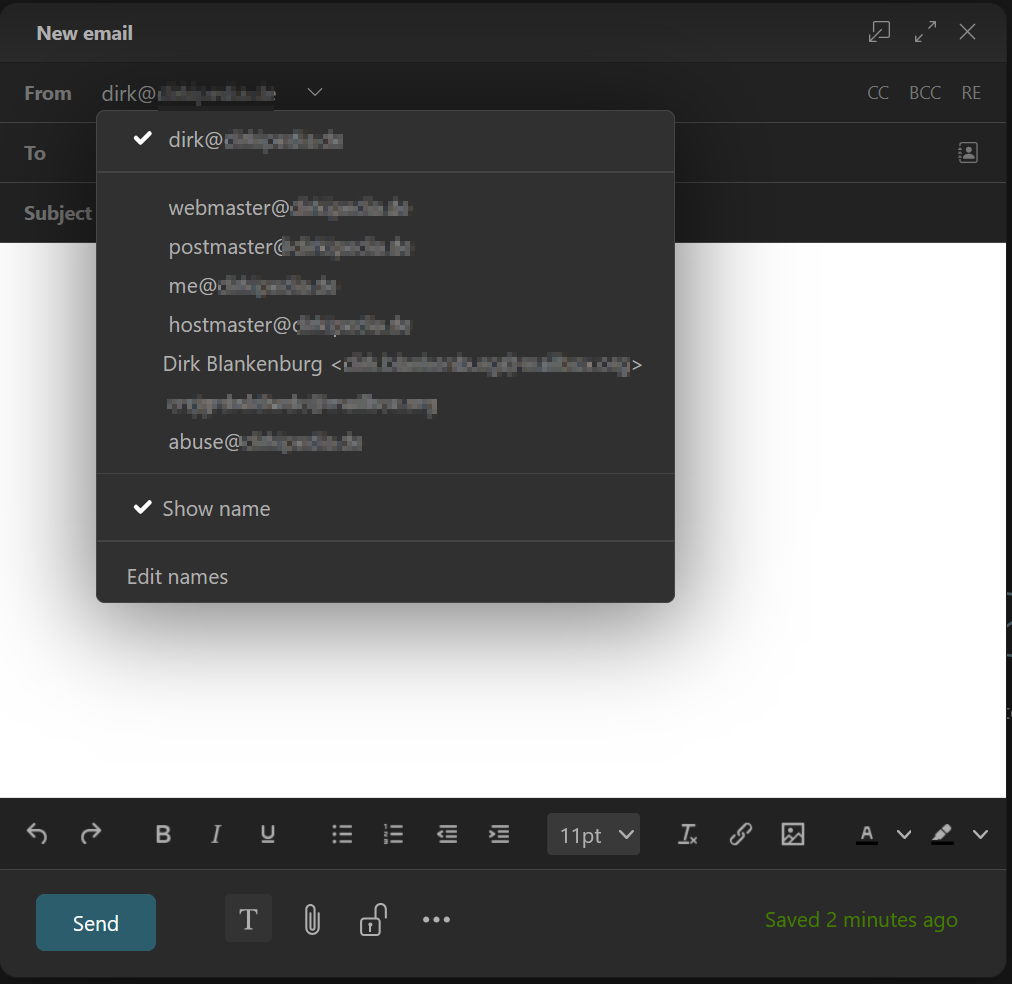
Task: Add a BCC recipient field
Action: tap(925, 93)
